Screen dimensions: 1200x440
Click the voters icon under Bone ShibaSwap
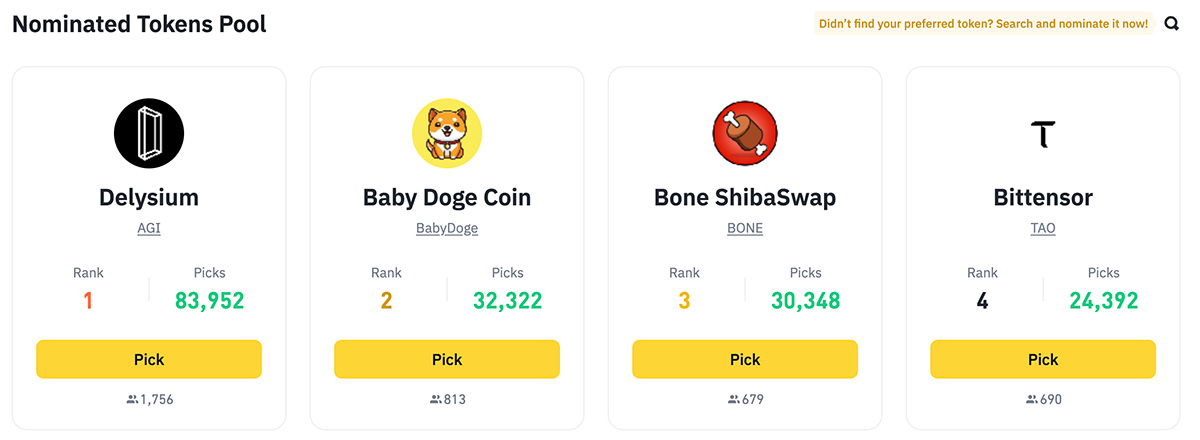(x=733, y=399)
